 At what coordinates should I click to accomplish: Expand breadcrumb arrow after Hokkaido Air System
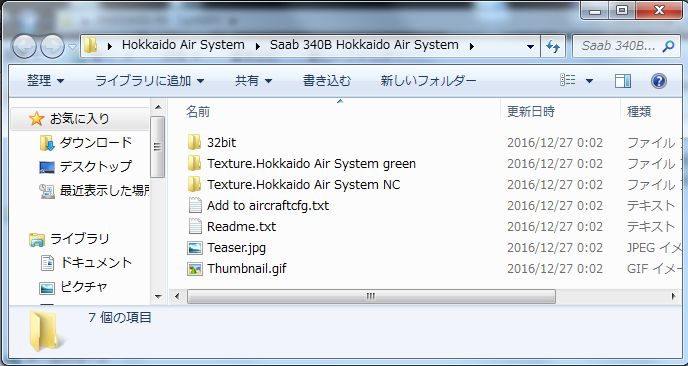[257, 46]
